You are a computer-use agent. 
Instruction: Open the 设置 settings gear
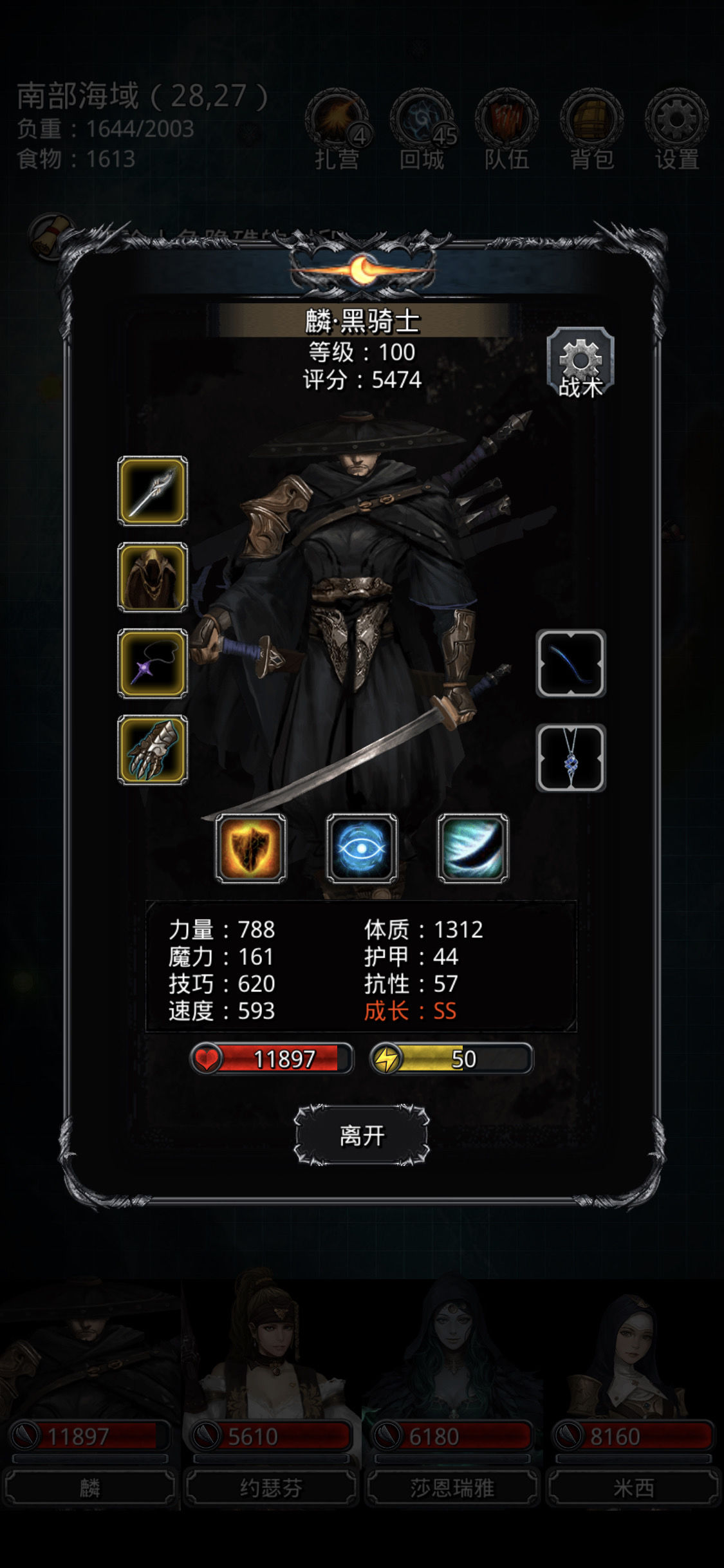[x=677, y=130]
